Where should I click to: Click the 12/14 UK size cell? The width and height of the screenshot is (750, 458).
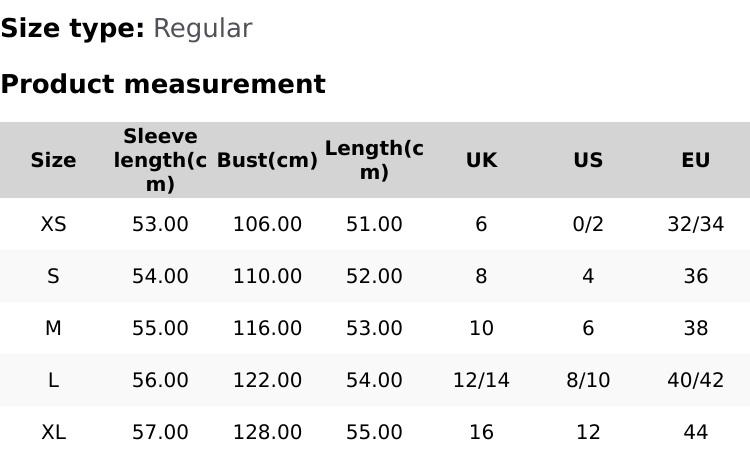pyautogui.click(x=481, y=380)
